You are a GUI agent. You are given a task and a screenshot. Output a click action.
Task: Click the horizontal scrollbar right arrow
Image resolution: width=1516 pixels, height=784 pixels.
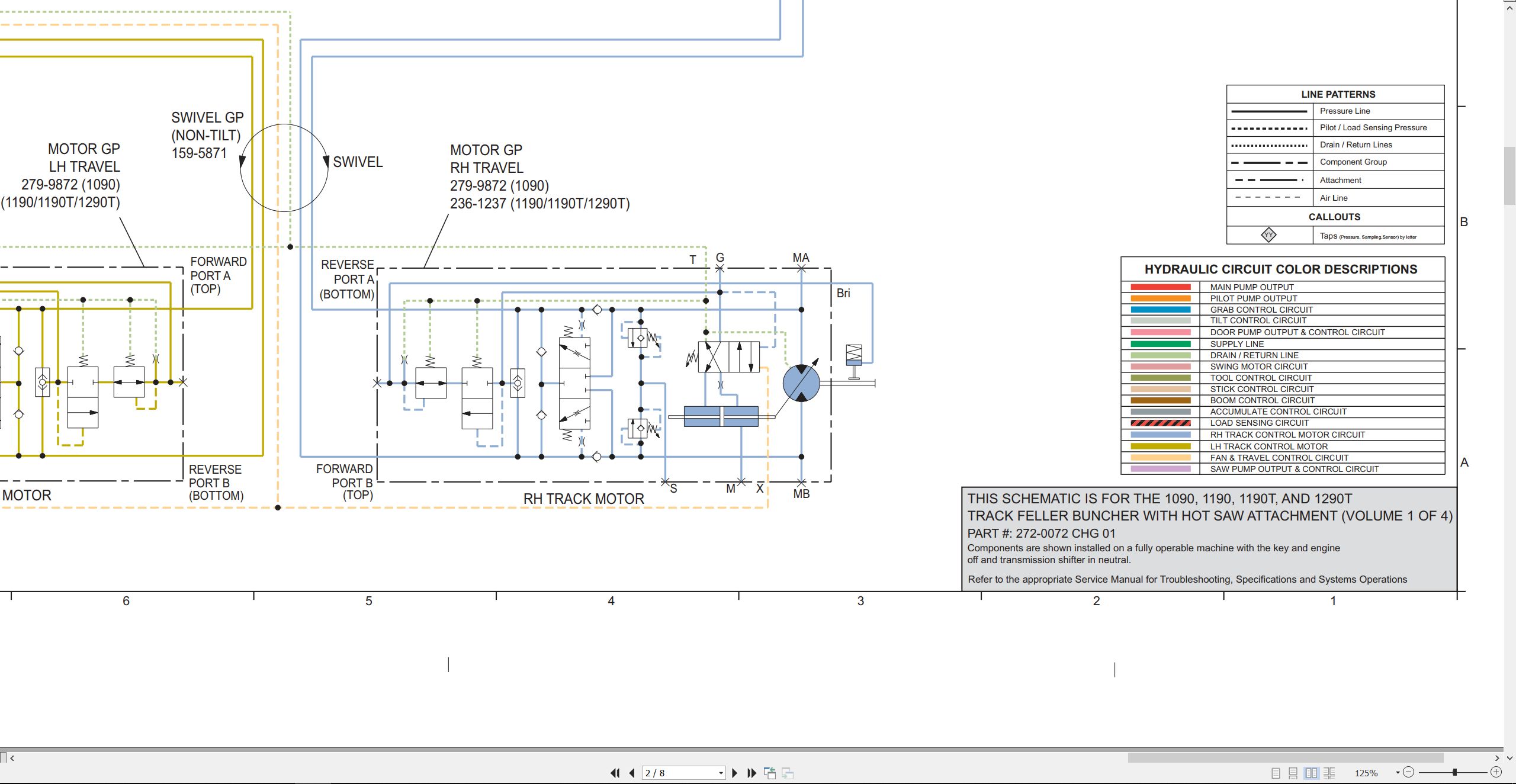tap(1497, 757)
